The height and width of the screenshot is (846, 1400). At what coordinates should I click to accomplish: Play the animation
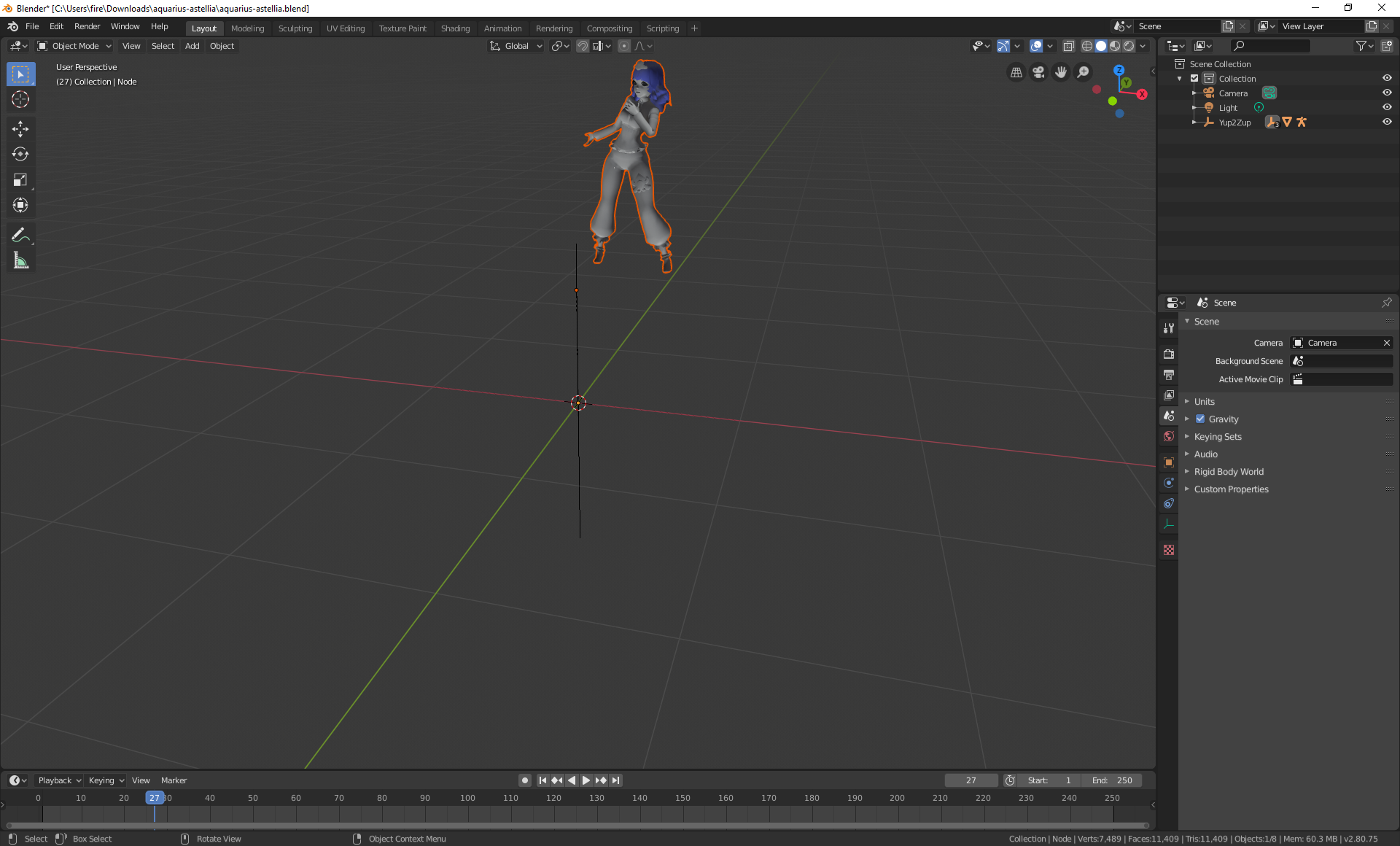tap(586, 780)
